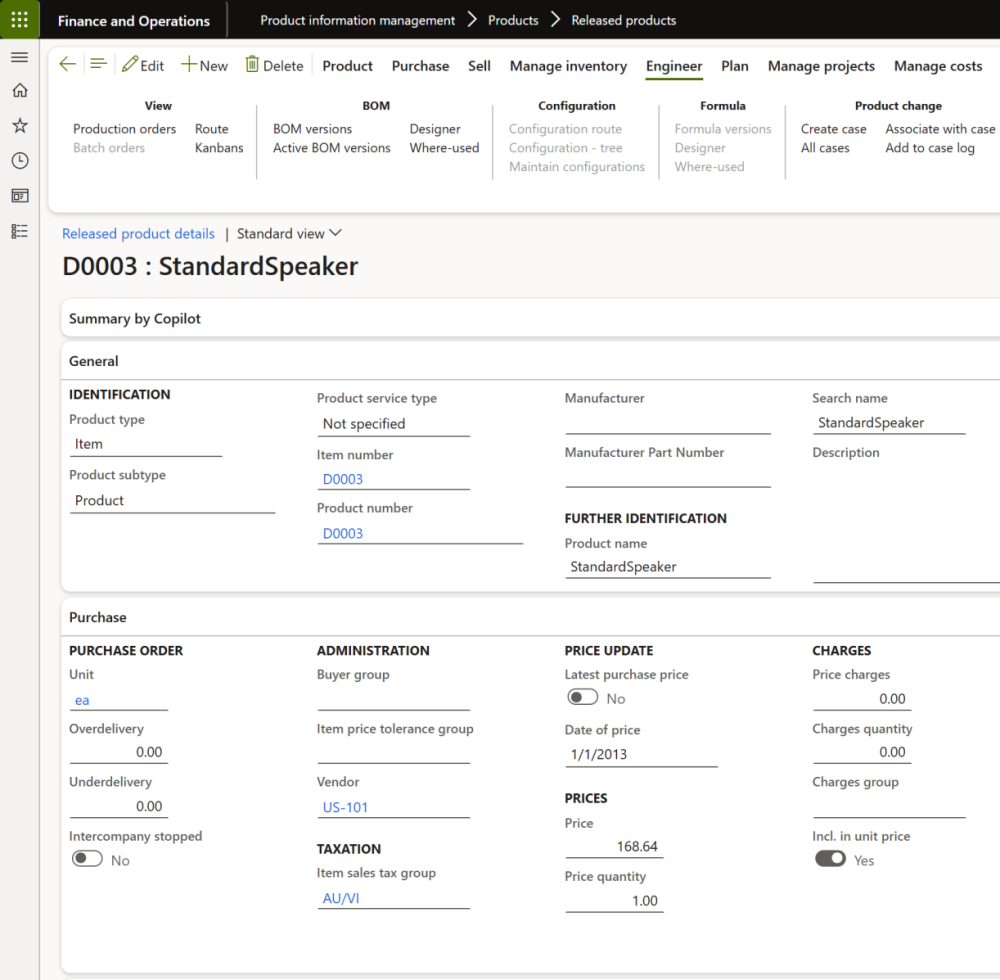Image resolution: width=1000 pixels, height=980 pixels.
Task: Open BOM Designer
Action: 435,129
